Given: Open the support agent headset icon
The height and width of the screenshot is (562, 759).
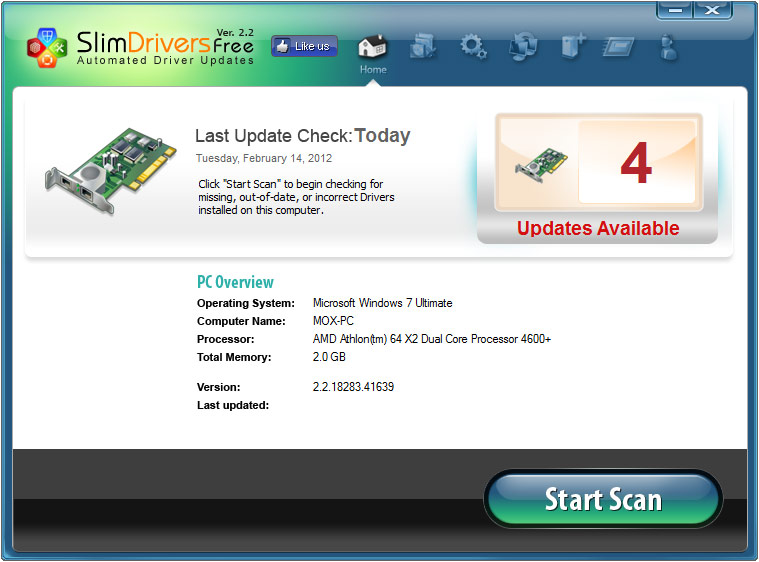Looking at the screenshot, I should tap(668, 47).
